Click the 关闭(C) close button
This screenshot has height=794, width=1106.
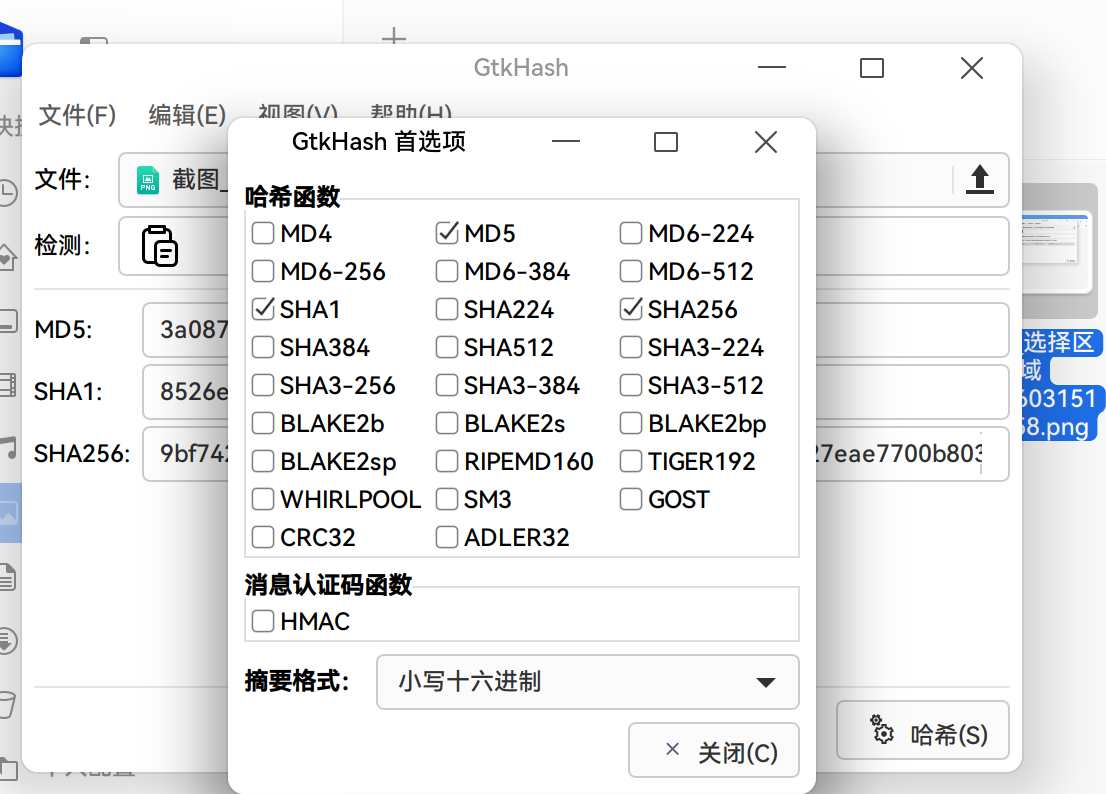pyautogui.click(x=713, y=749)
